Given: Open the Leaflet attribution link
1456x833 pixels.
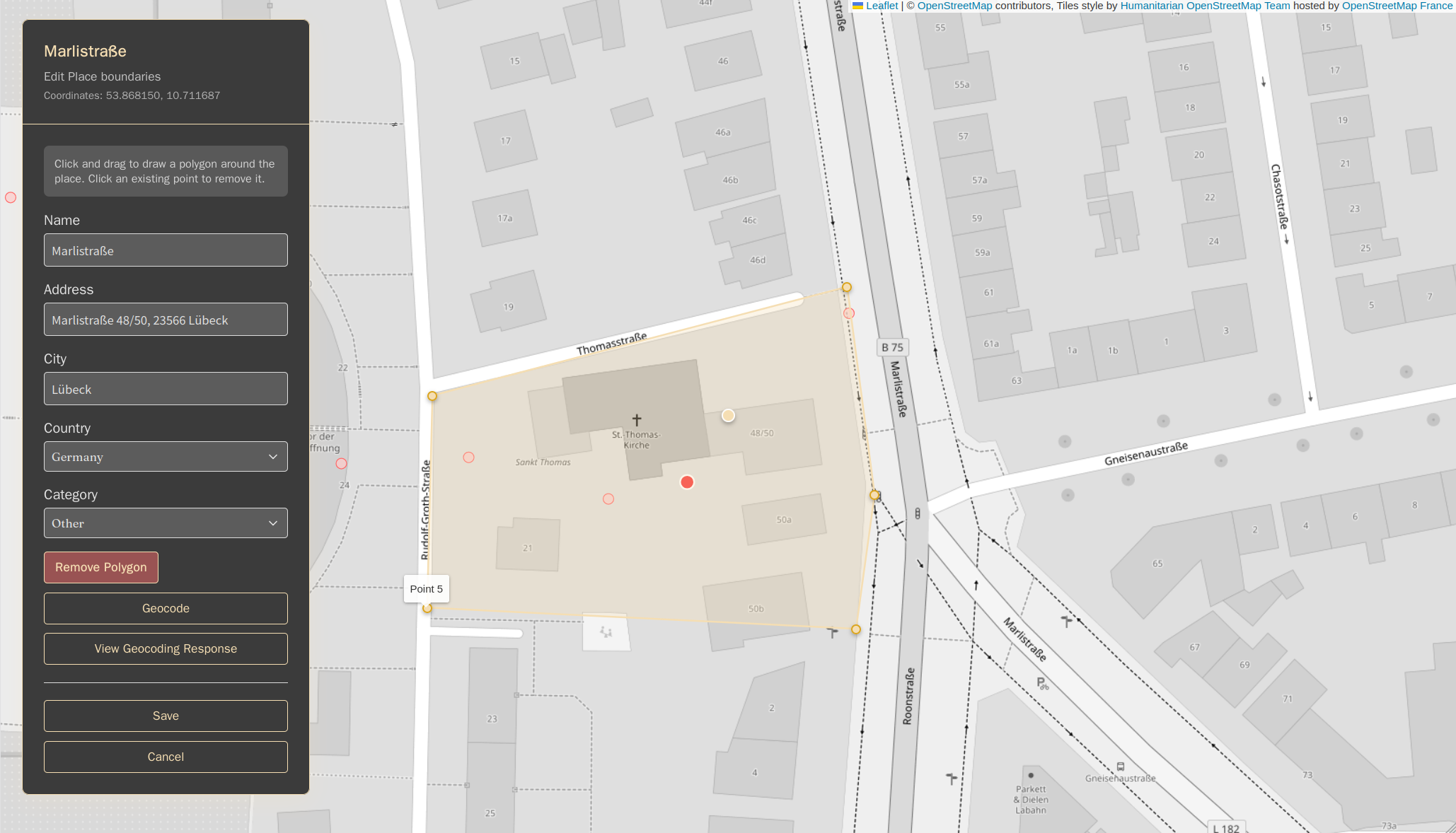Looking at the screenshot, I should point(882,6).
